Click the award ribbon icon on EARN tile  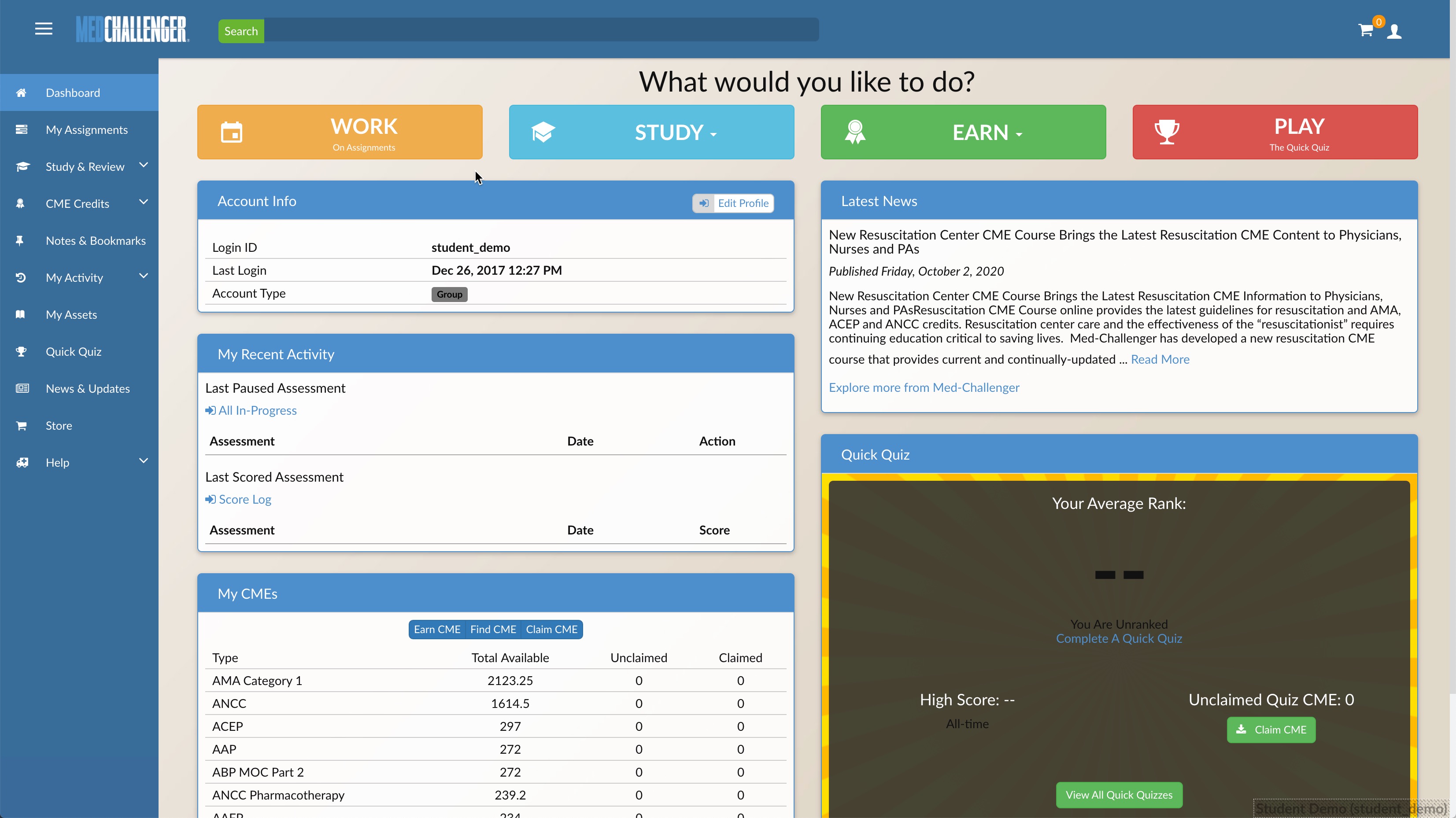click(855, 132)
